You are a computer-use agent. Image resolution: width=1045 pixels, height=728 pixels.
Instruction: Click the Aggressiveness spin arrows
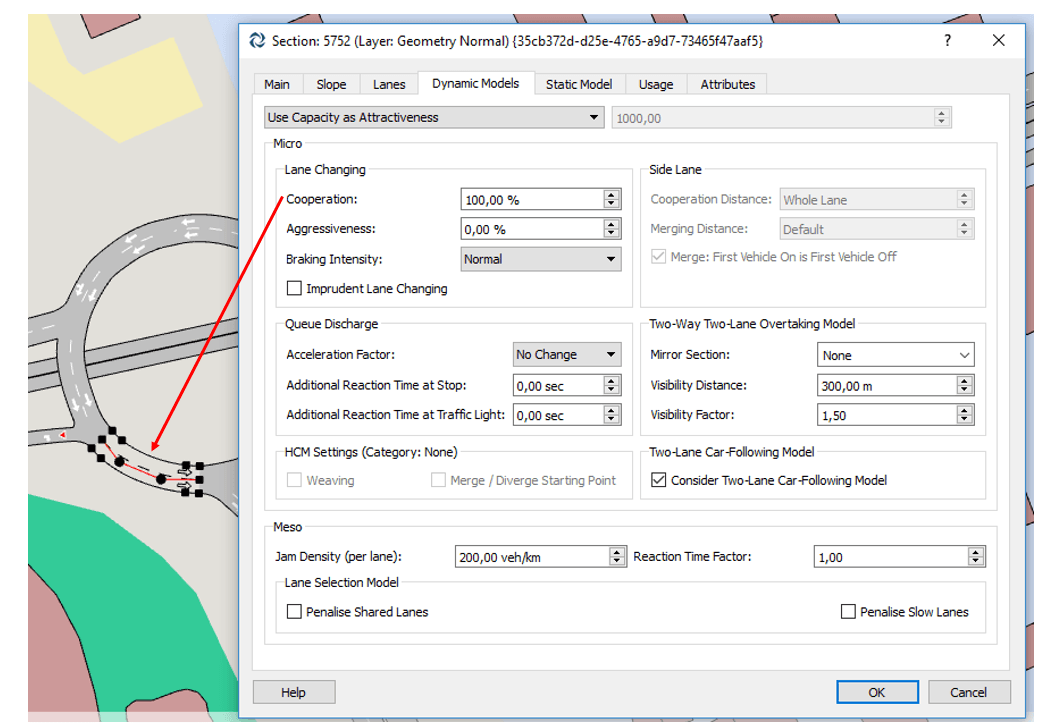click(x=612, y=229)
